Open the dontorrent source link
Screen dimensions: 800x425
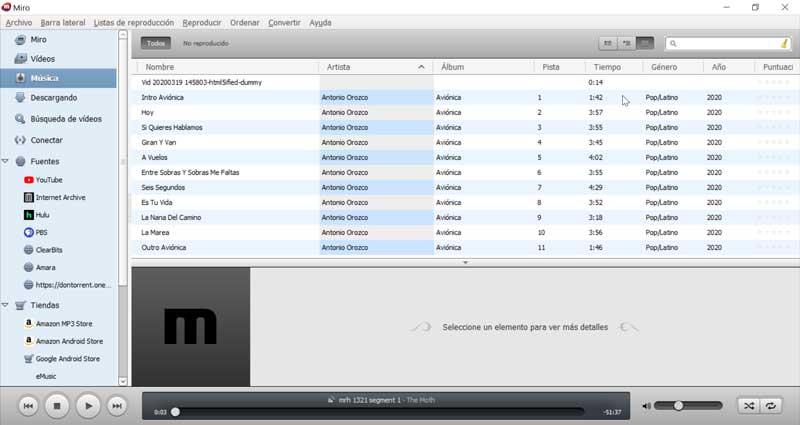click(x=72, y=285)
